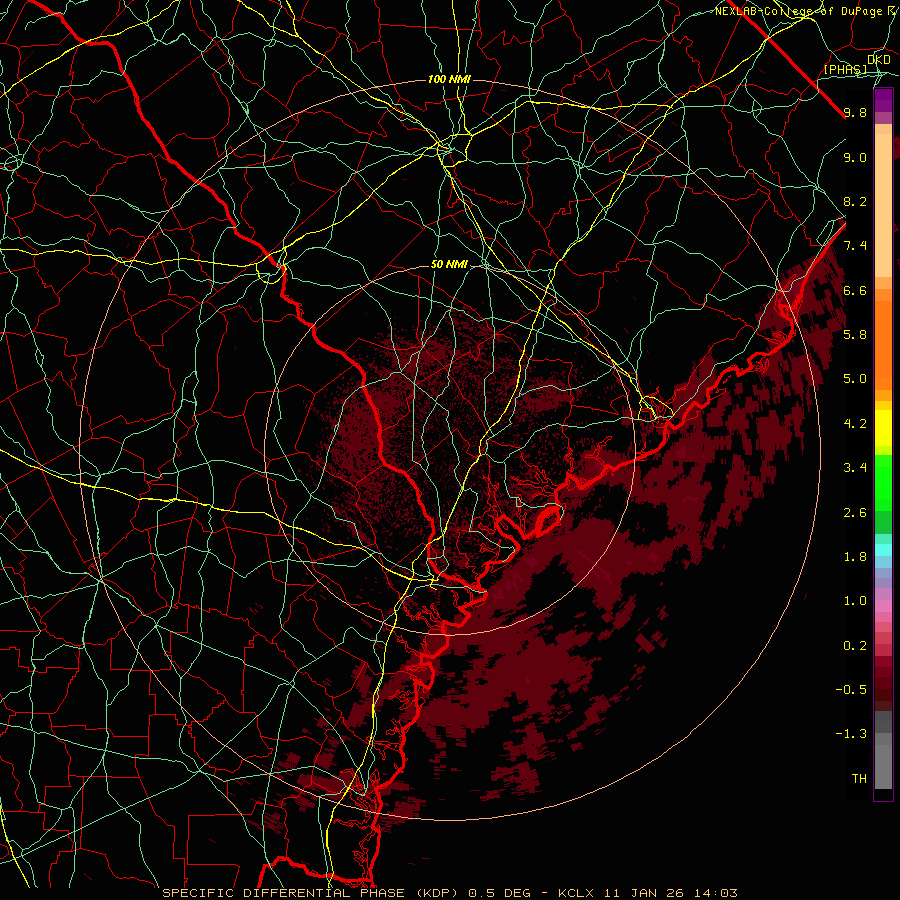Viewport: 900px width, 900px height.
Task: Click the gray swatch beside -1.3
Action: [x=883, y=739]
